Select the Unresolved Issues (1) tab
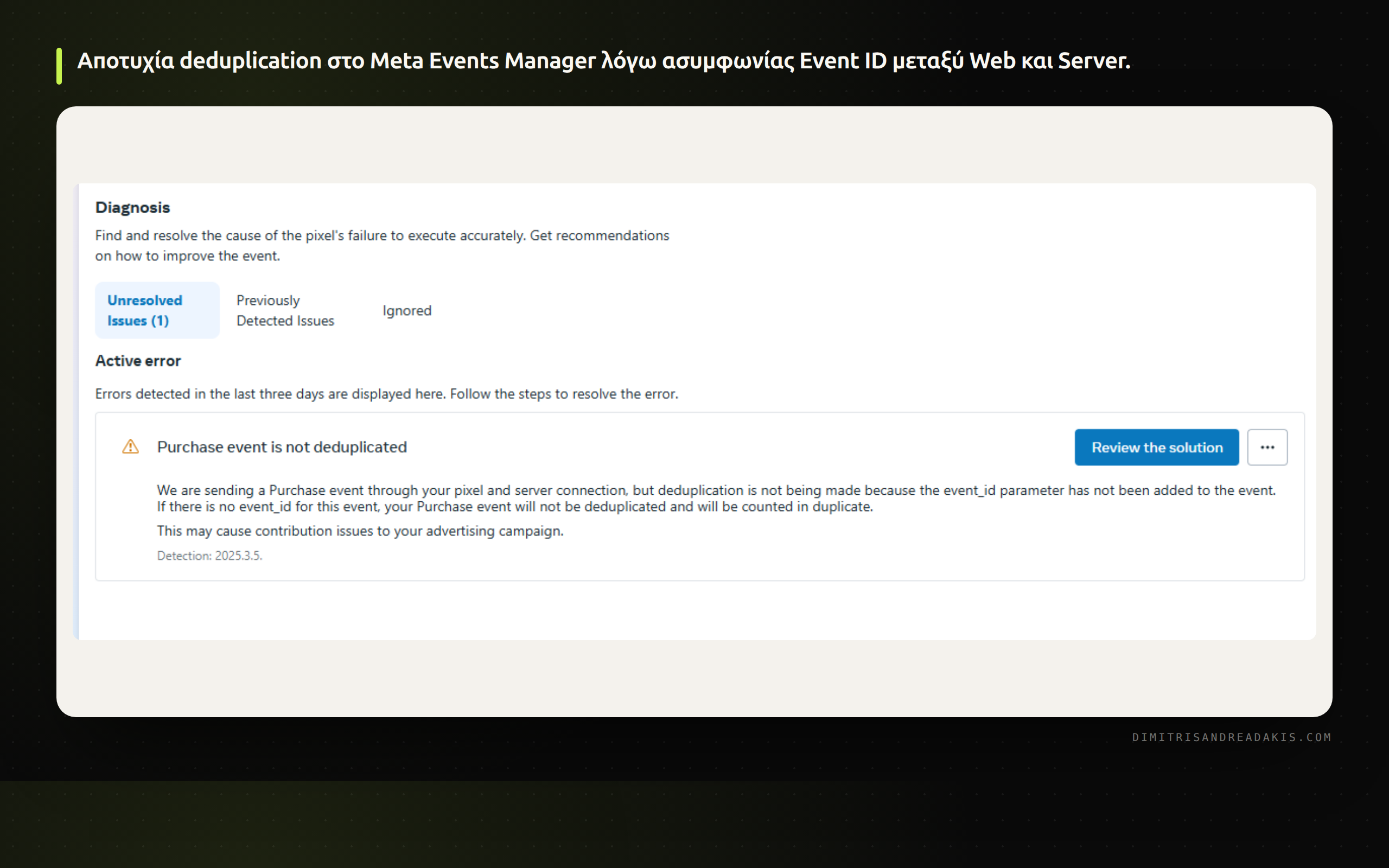This screenshot has width=1389, height=868. coord(157,310)
